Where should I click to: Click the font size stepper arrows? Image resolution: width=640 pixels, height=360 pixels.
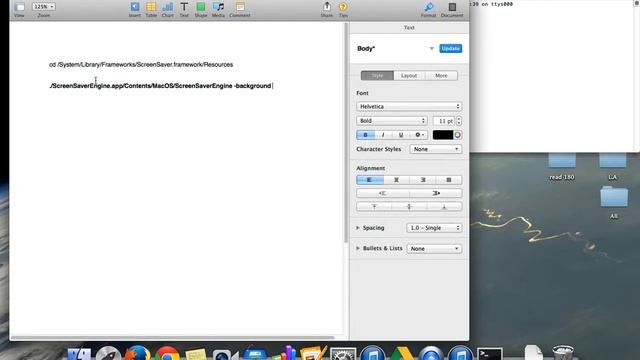[459, 121]
